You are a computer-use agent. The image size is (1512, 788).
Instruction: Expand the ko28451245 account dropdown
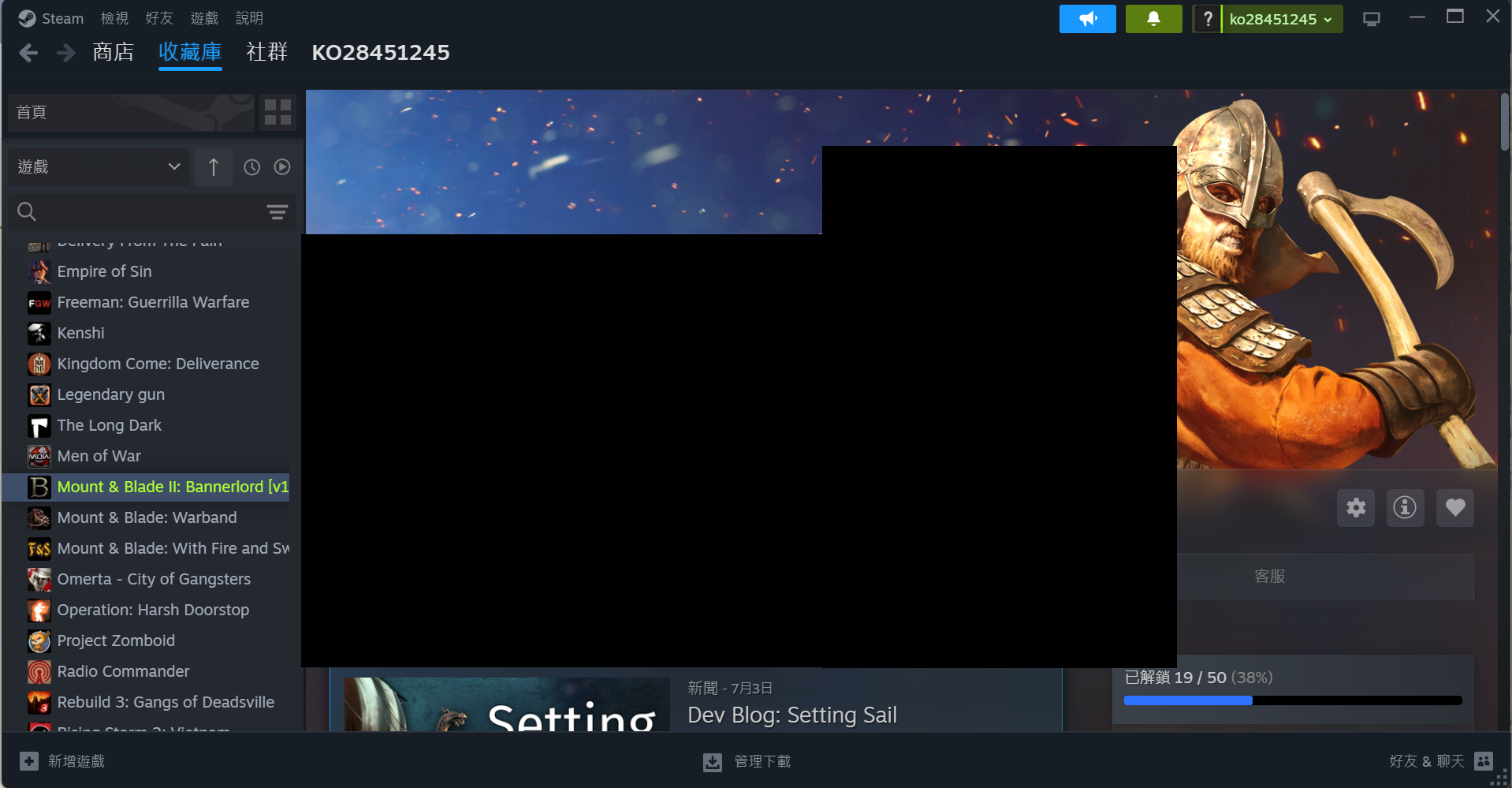click(x=1282, y=19)
